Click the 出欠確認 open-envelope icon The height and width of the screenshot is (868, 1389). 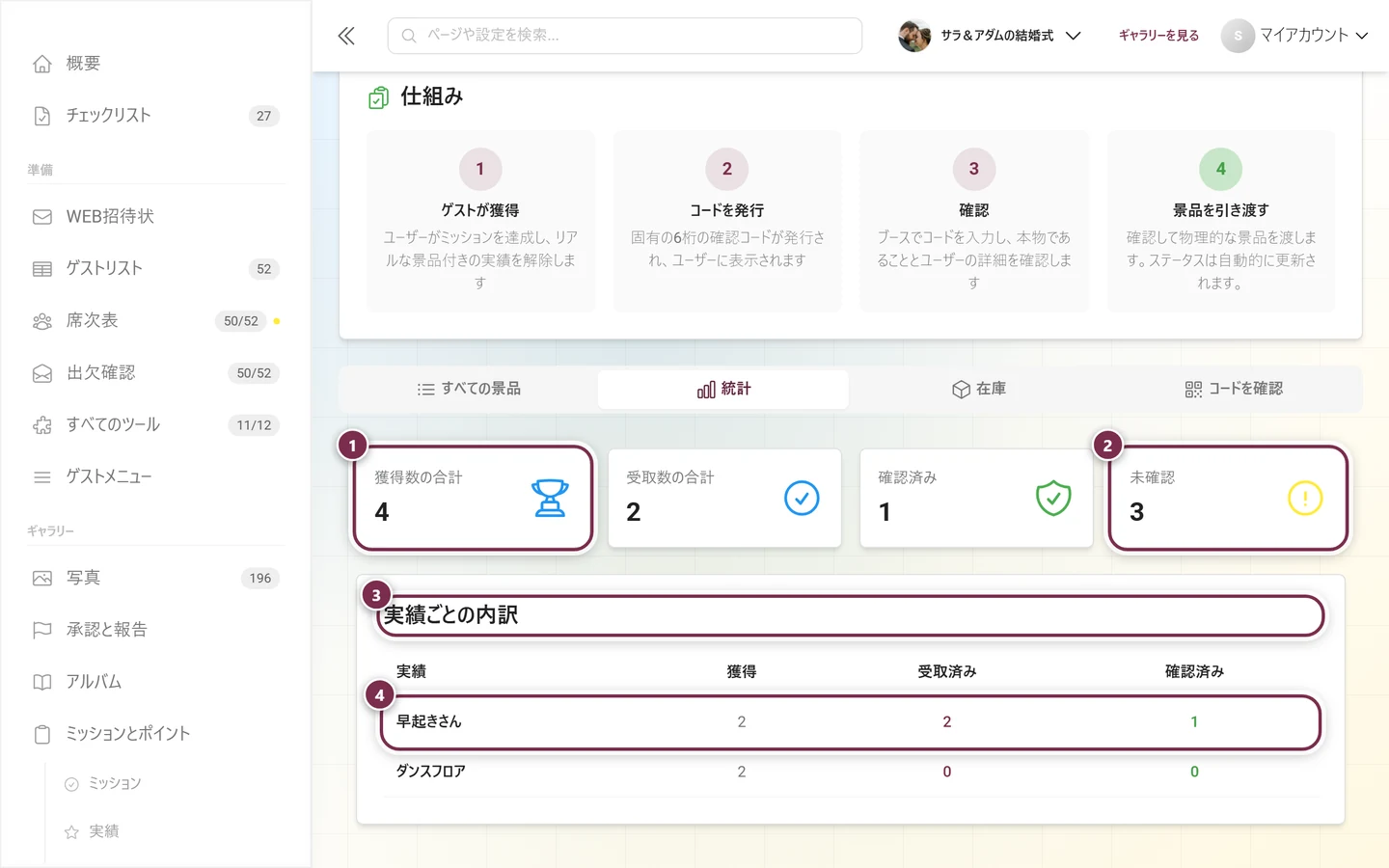pyautogui.click(x=42, y=373)
